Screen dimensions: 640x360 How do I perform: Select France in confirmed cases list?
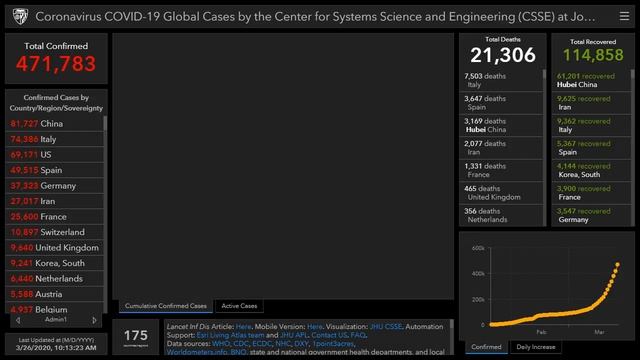[x=55, y=217]
